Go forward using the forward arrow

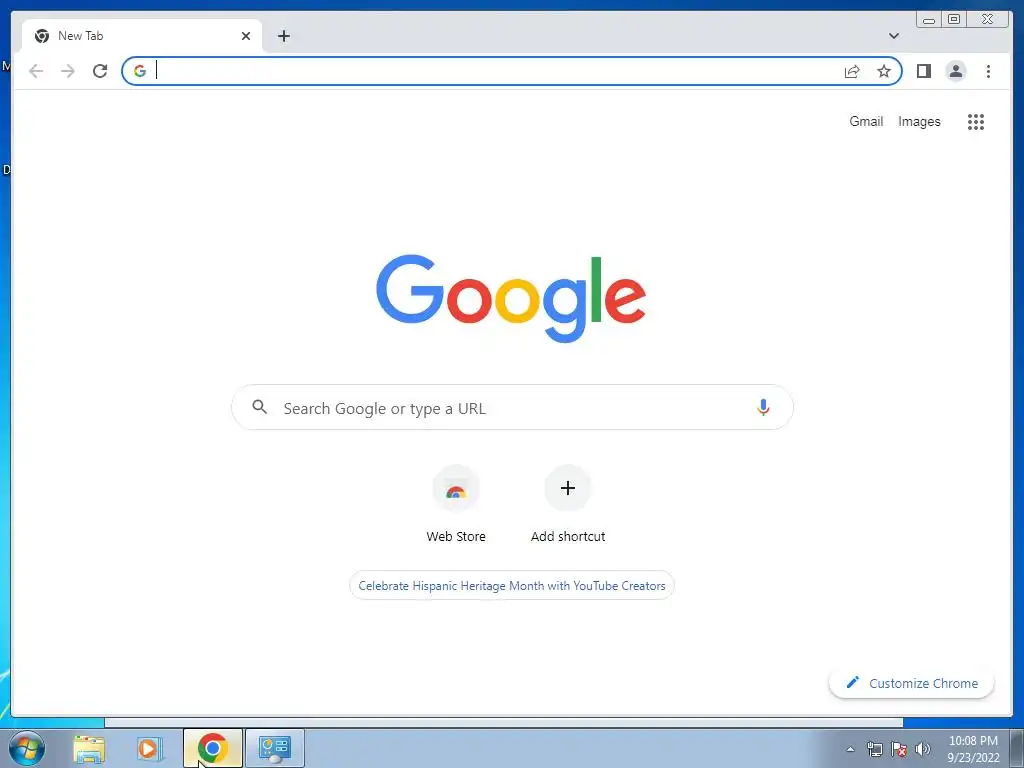[68, 71]
